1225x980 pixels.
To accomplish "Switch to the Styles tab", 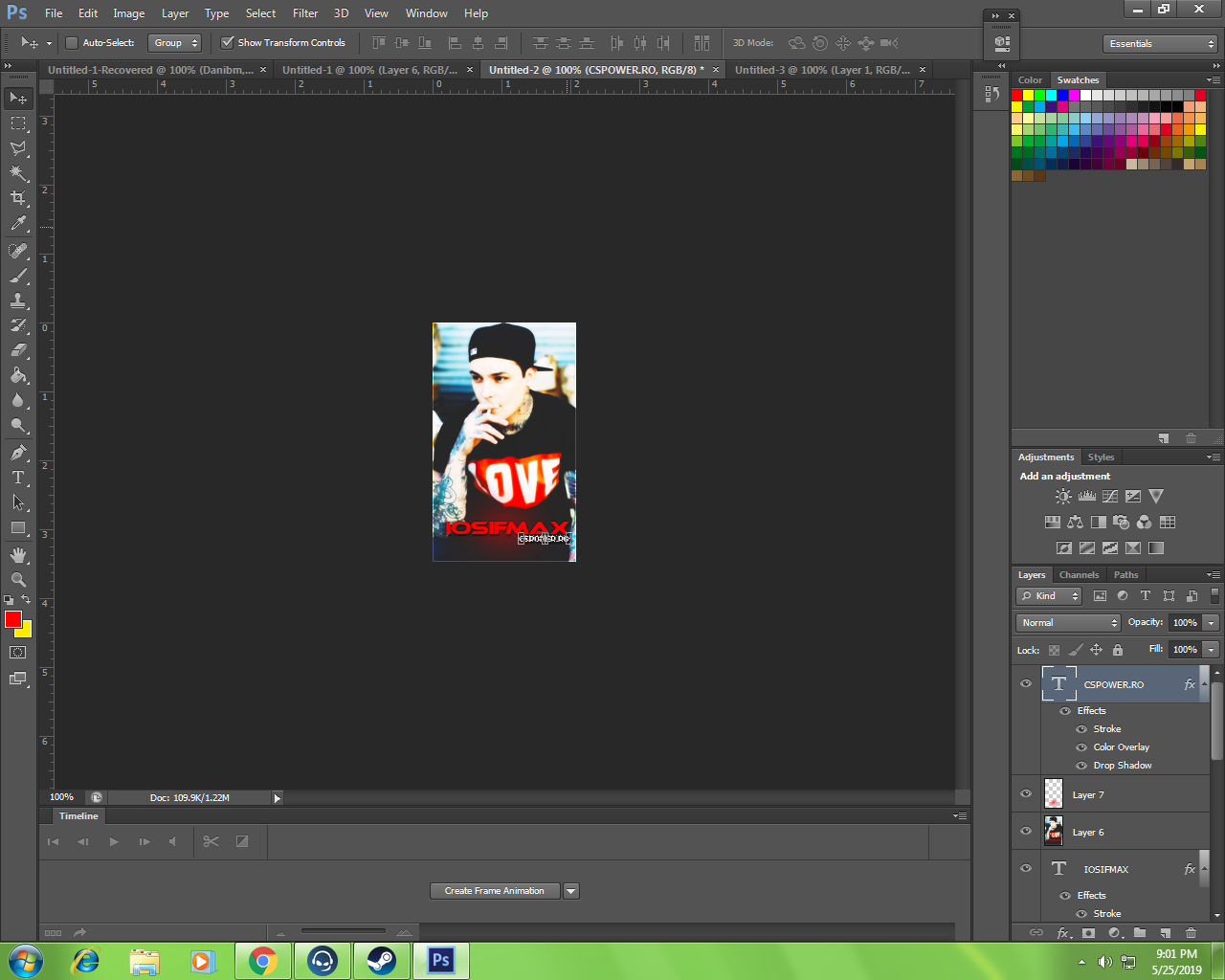I will 1101,457.
